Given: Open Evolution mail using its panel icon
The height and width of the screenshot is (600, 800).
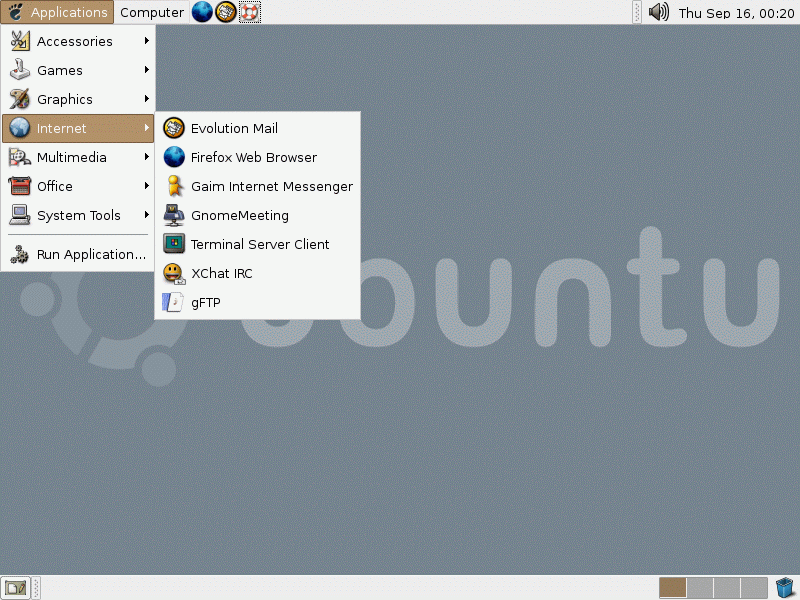Looking at the screenshot, I should 225,12.
